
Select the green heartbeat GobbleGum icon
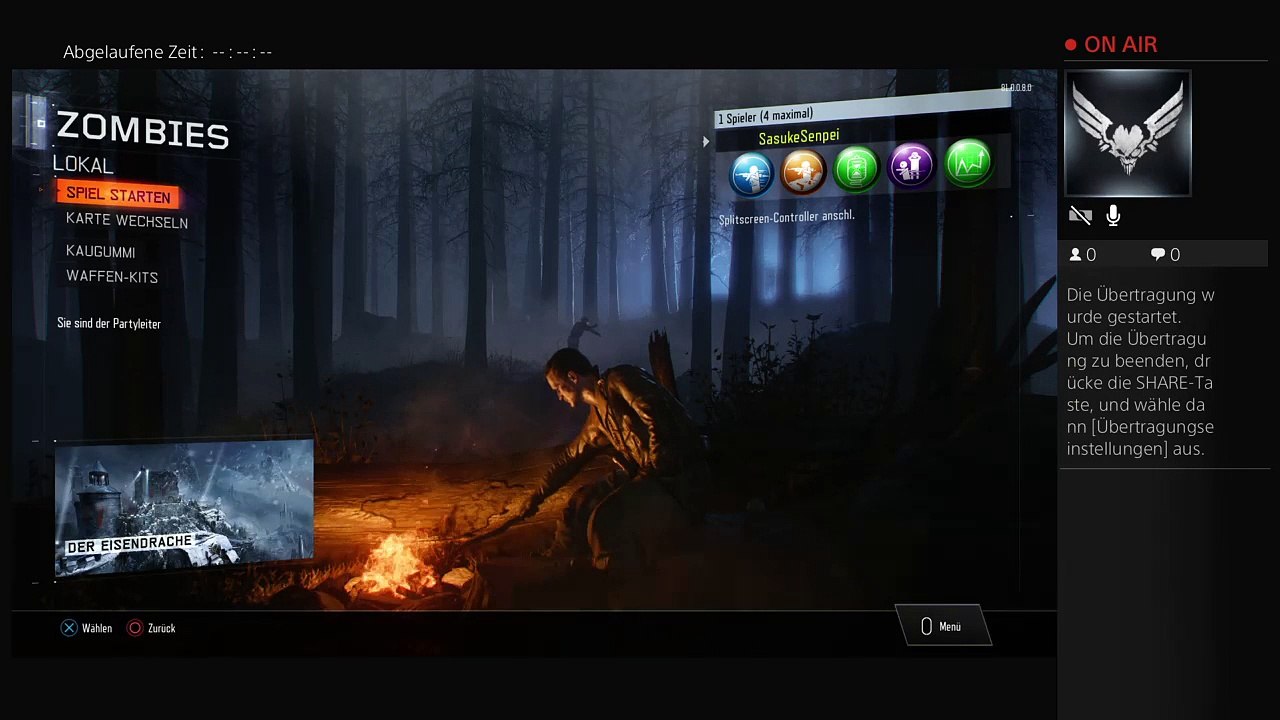point(967,163)
